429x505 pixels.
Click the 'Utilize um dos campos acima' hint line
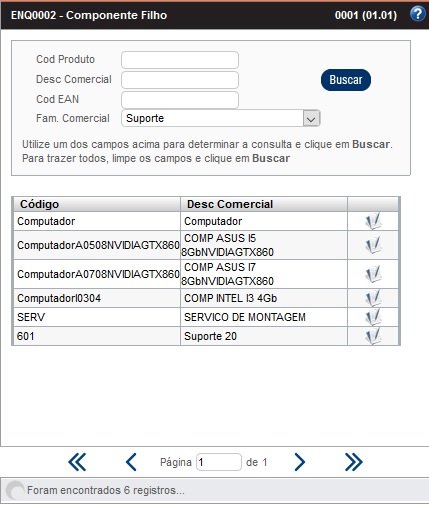click(x=207, y=144)
